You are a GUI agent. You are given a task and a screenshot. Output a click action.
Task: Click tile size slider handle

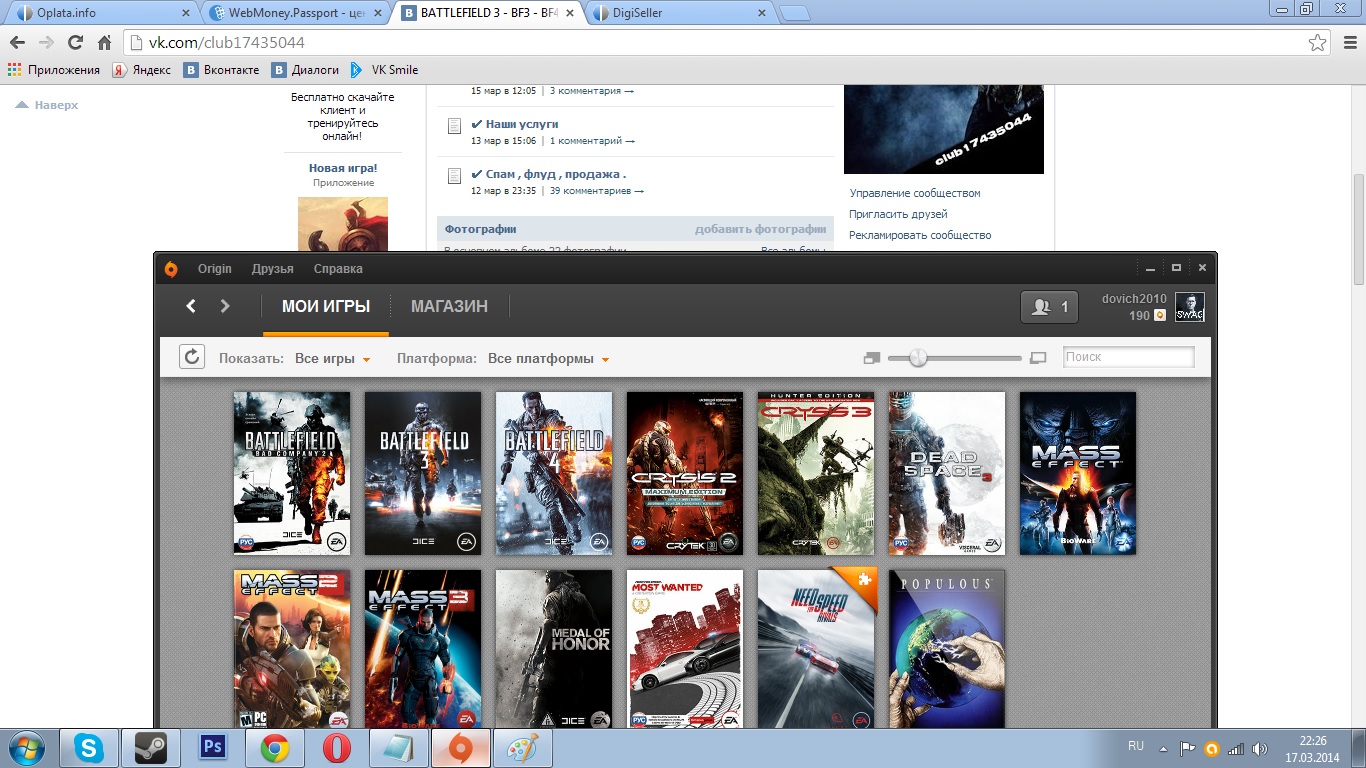click(918, 358)
